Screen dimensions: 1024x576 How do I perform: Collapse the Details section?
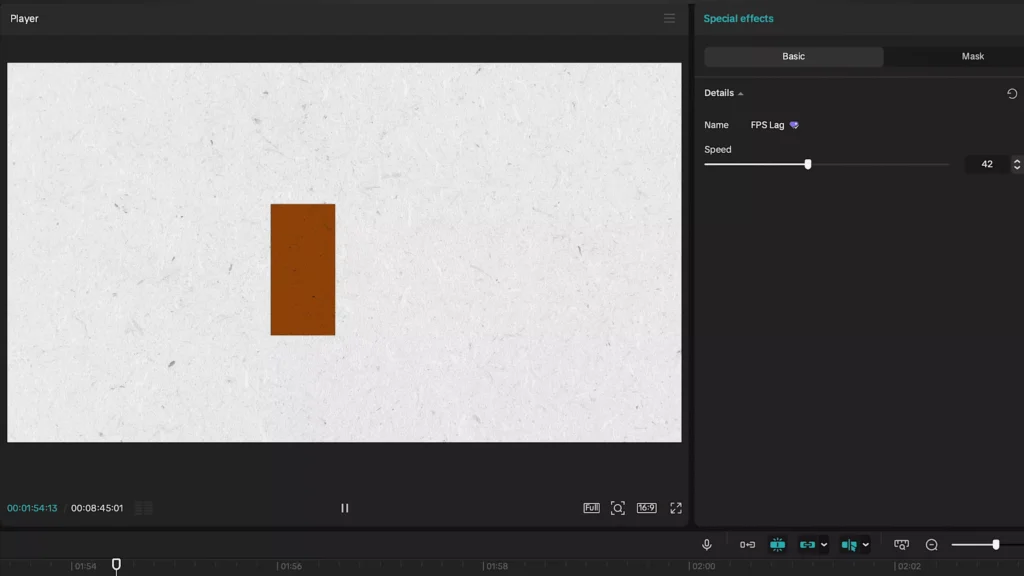738,92
